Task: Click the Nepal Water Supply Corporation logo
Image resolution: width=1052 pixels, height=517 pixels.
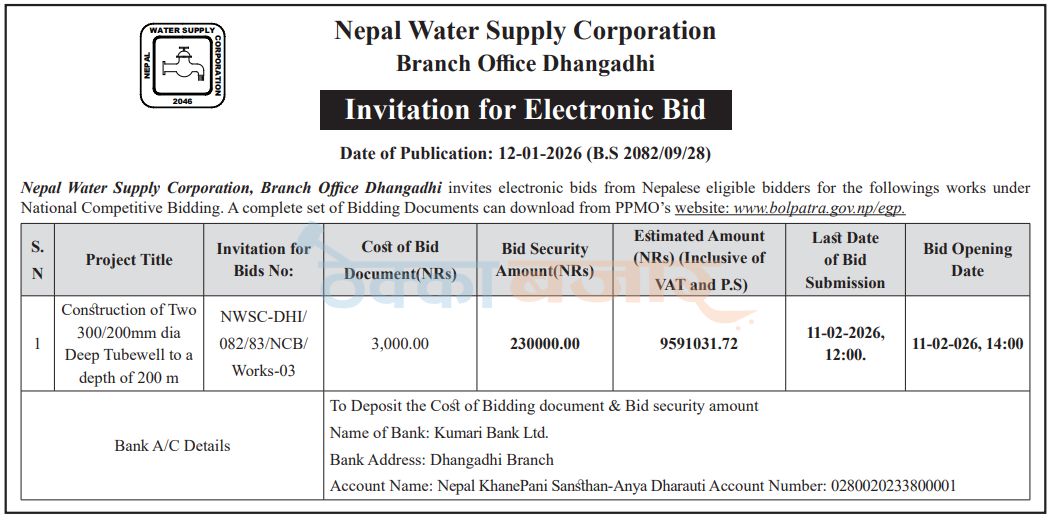Action: pyautogui.click(x=182, y=65)
